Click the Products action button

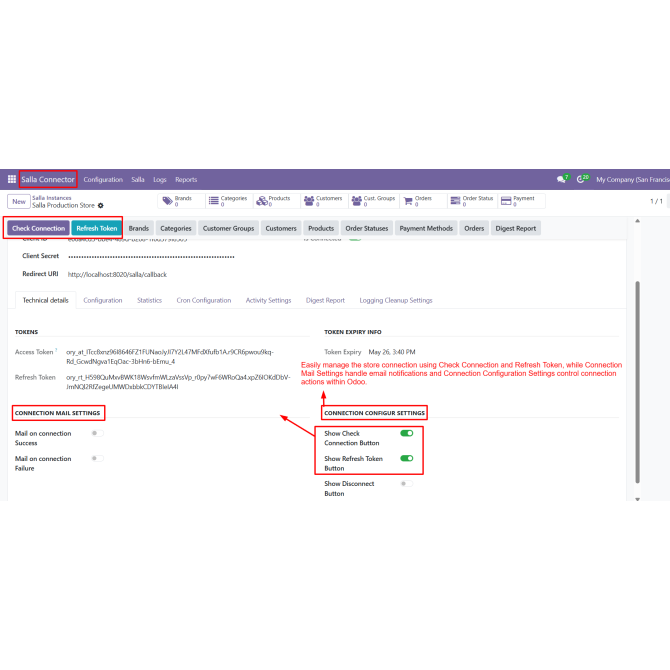click(x=321, y=228)
